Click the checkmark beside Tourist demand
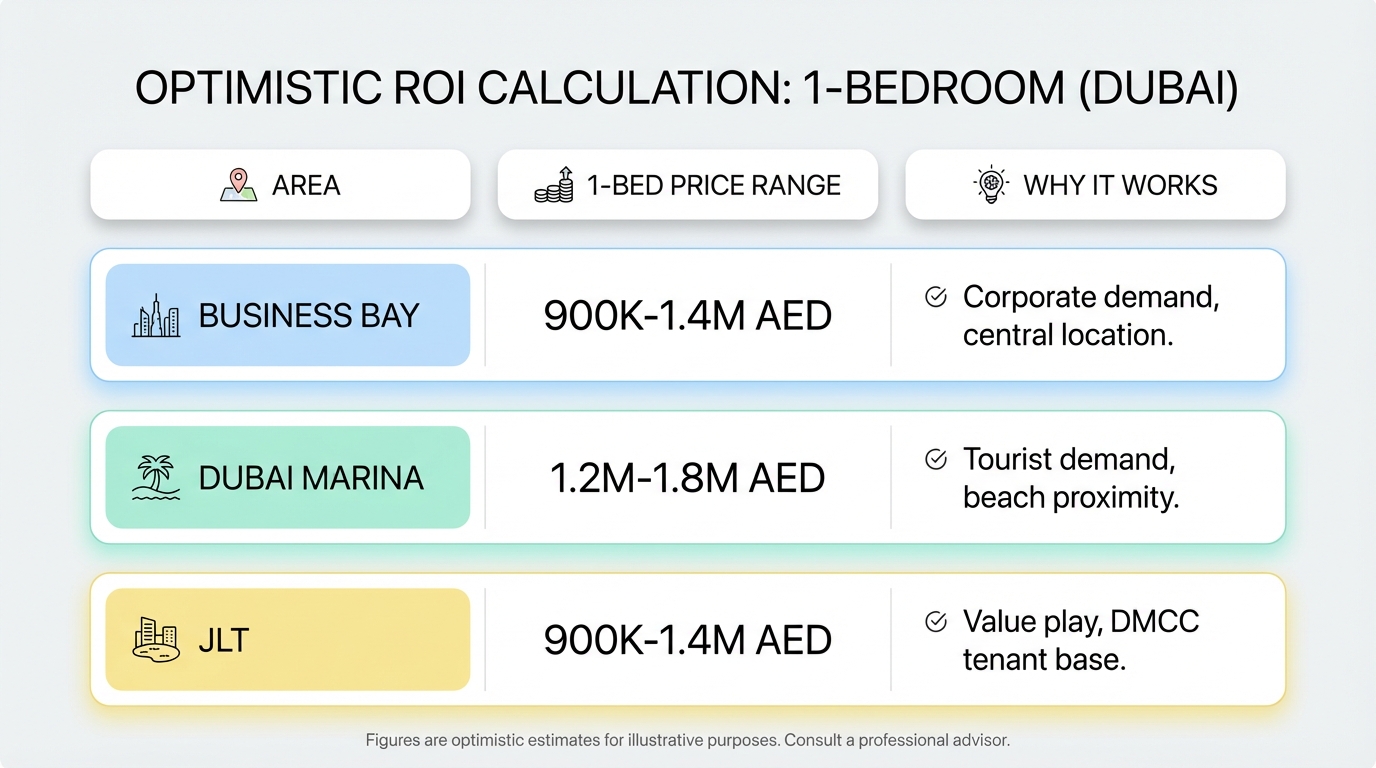This screenshot has height=768, width=1376. 936,459
